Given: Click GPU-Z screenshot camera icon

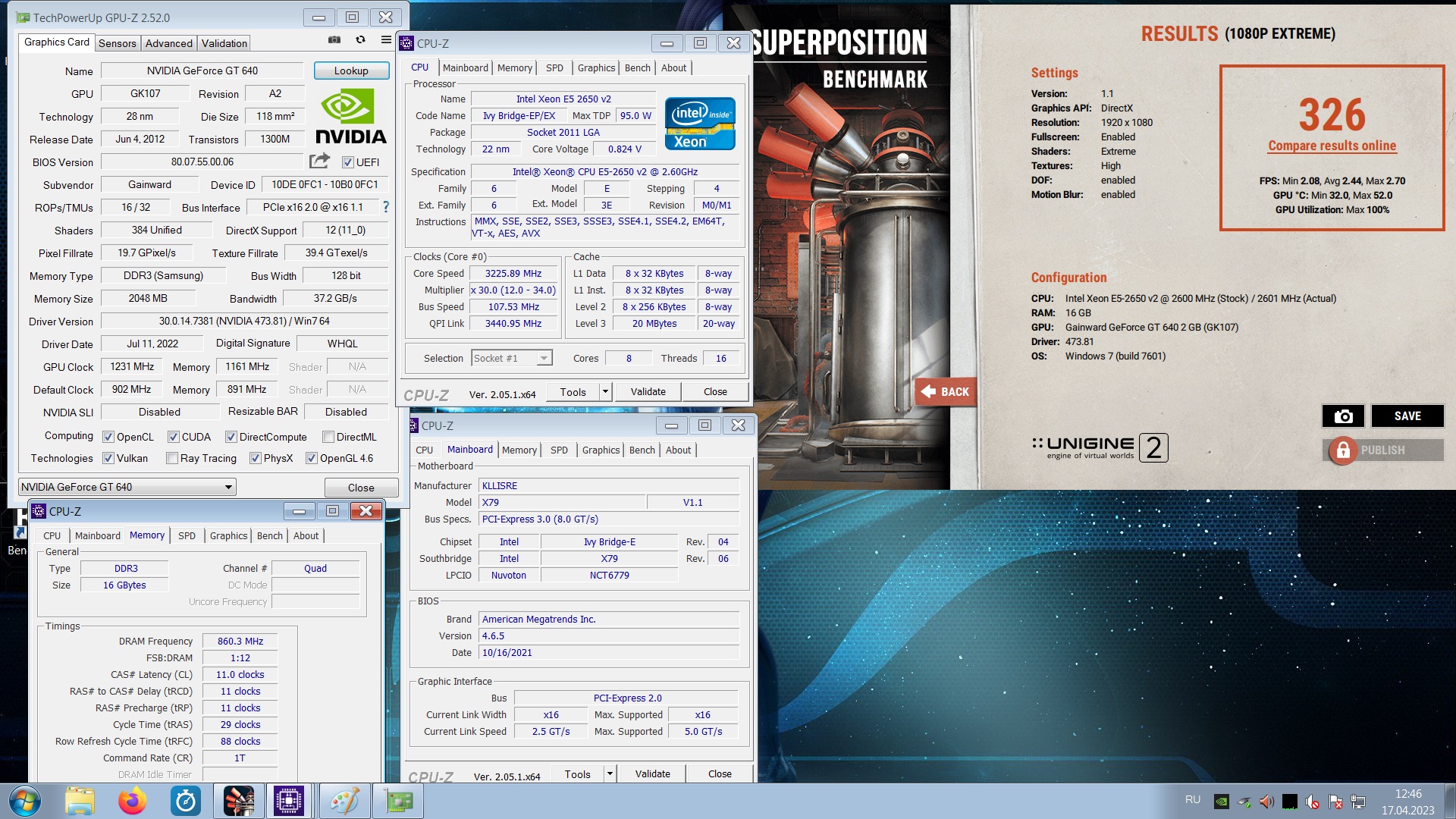Looking at the screenshot, I should (334, 39).
